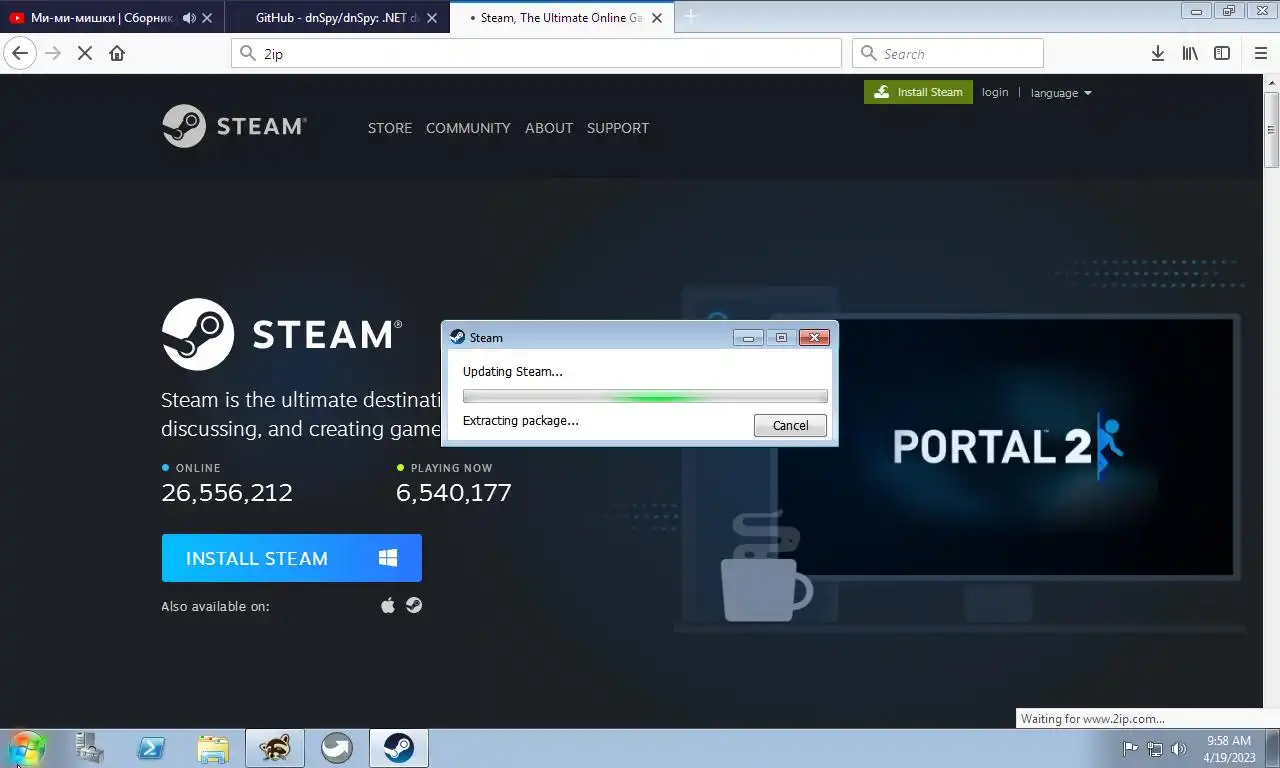The width and height of the screenshot is (1280, 768).
Task: Open the browser home page icon
Action: pyautogui.click(x=117, y=53)
